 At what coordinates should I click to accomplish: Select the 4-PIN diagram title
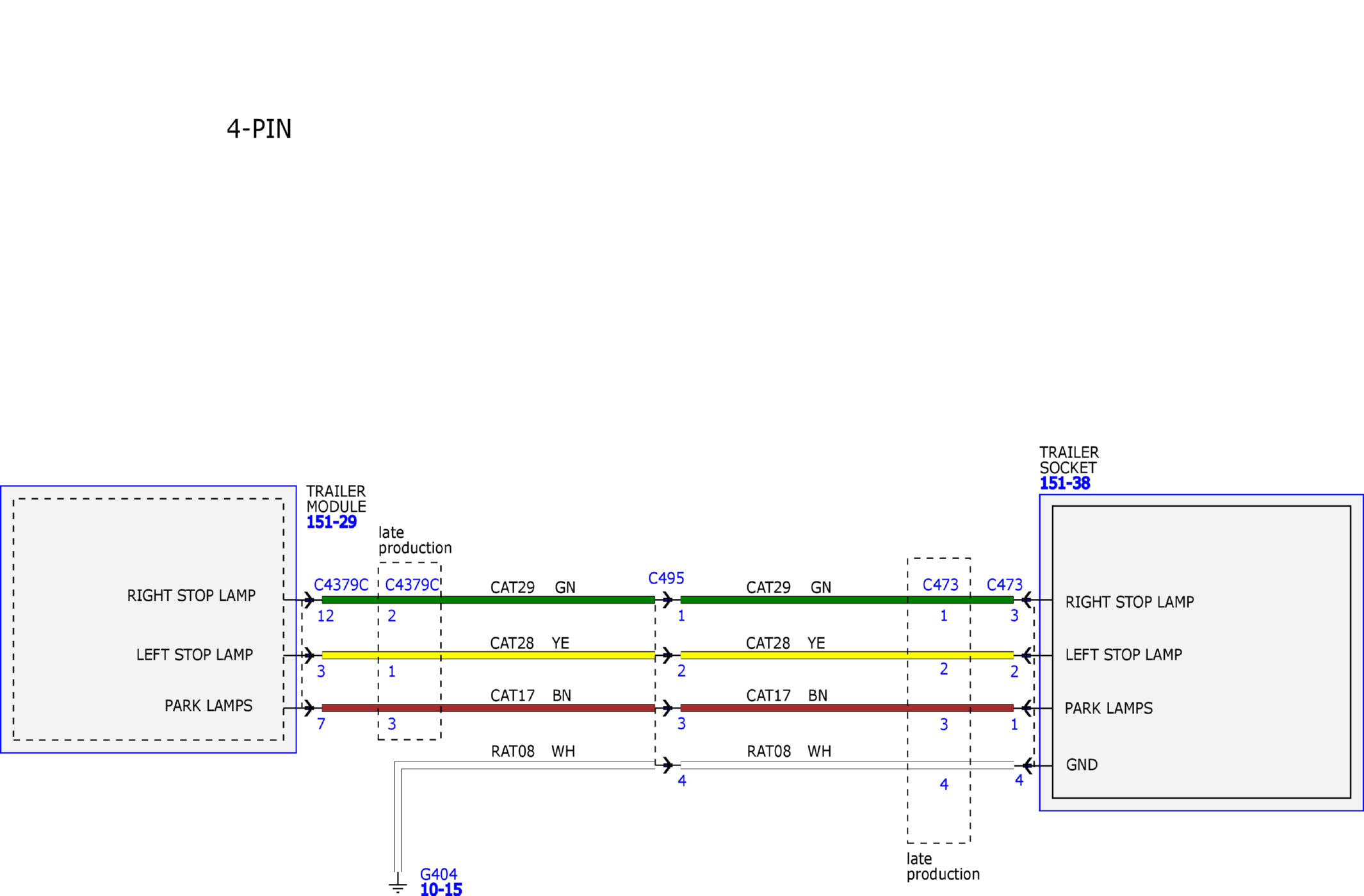pos(259,129)
